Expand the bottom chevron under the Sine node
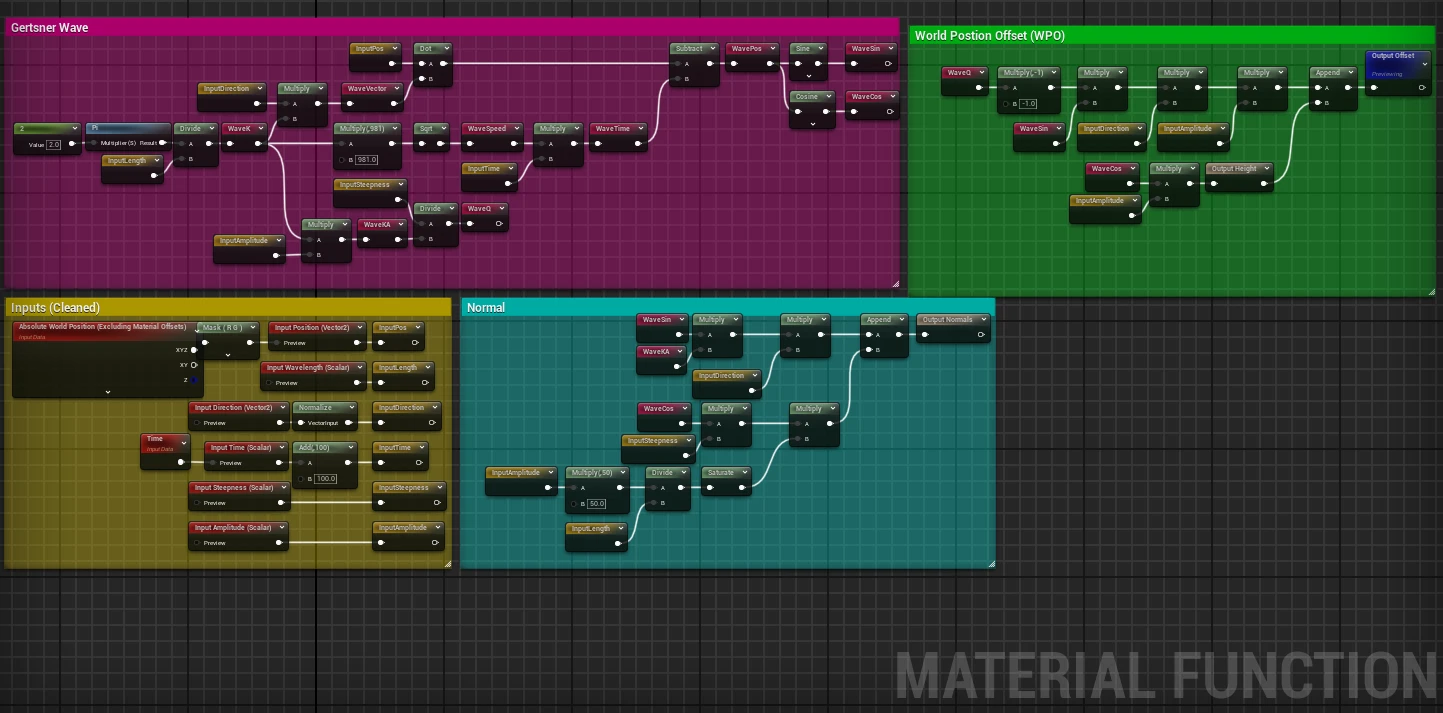 pos(808,75)
